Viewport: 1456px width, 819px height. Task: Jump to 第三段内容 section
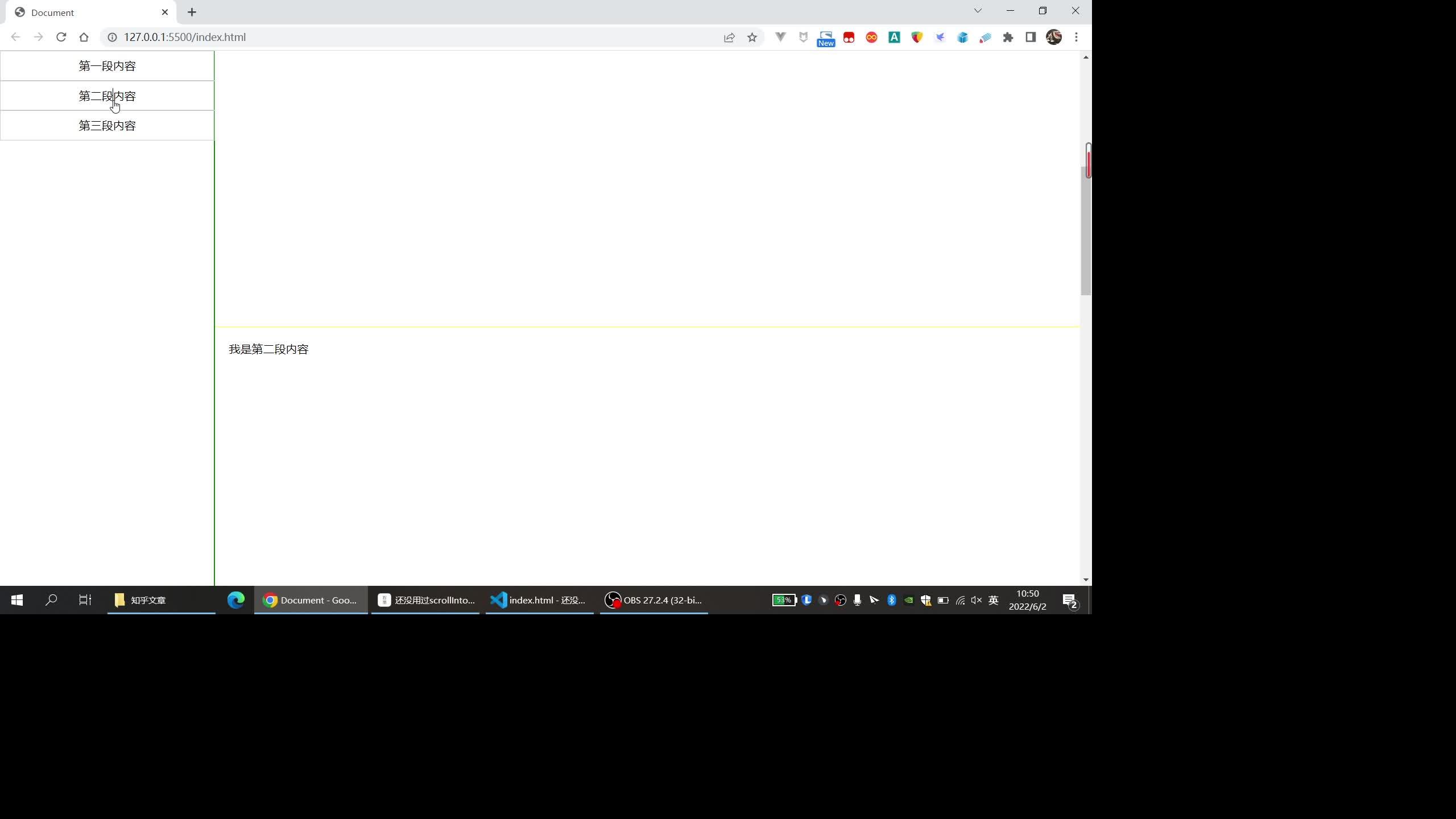[107, 126]
